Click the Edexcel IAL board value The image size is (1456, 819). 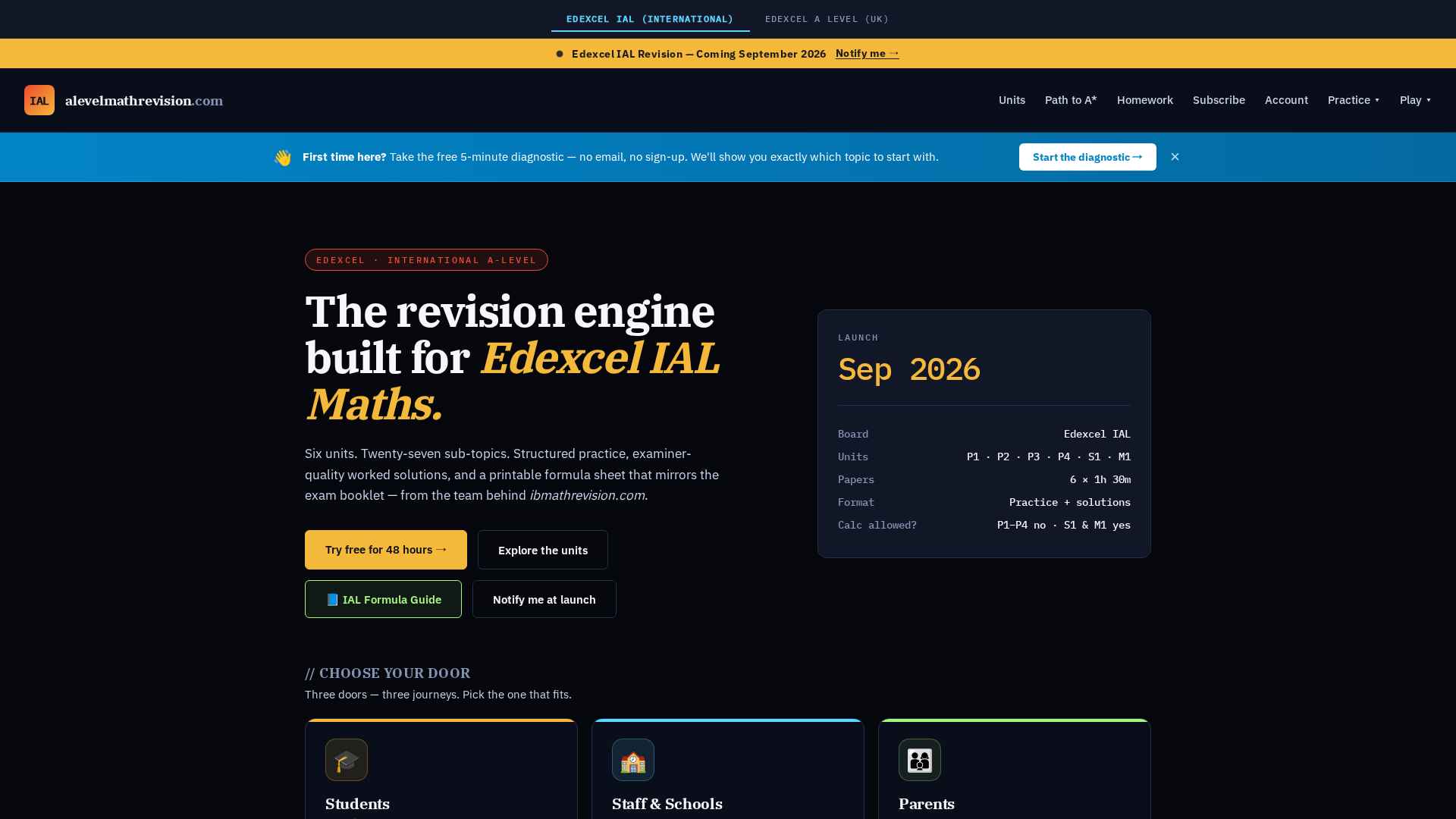pyautogui.click(x=1097, y=434)
